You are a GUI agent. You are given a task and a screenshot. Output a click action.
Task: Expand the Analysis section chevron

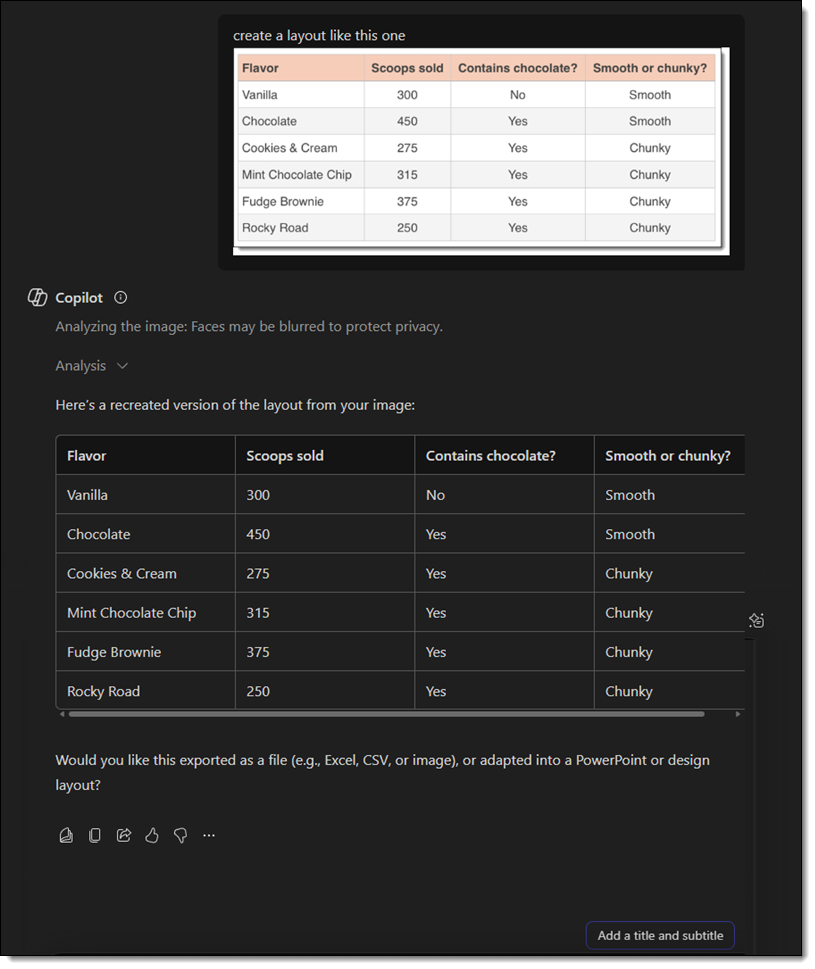point(123,366)
